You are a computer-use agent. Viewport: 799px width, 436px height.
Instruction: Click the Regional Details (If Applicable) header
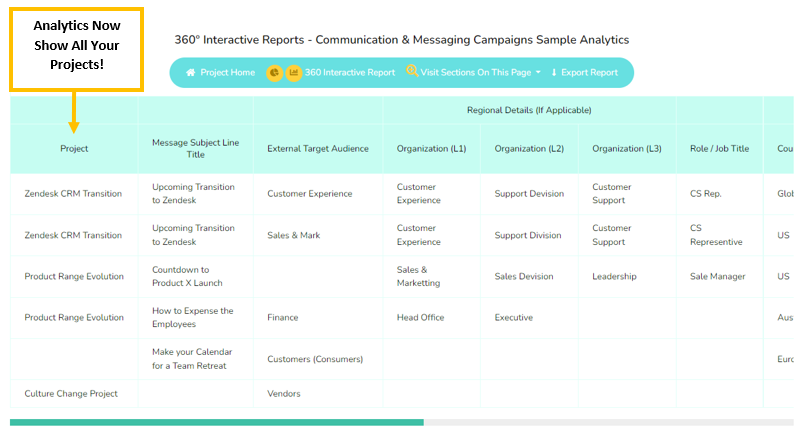tap(529, 110)
